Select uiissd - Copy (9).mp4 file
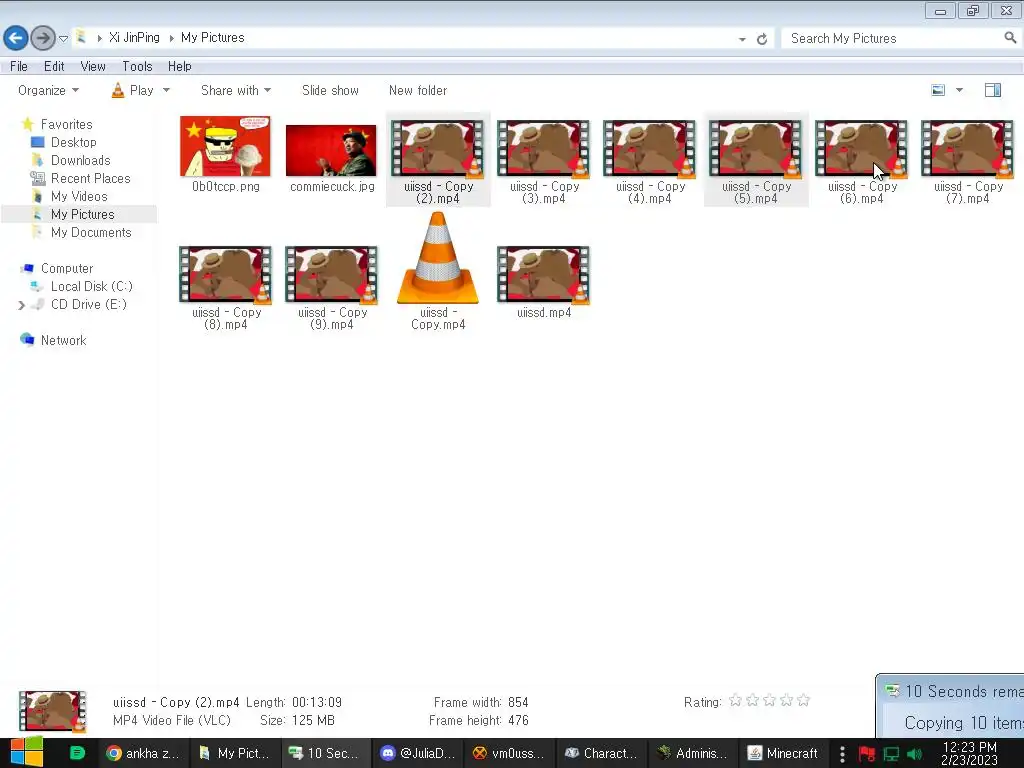The height and width of the screenshot is (768, 1024). (332, 287)
